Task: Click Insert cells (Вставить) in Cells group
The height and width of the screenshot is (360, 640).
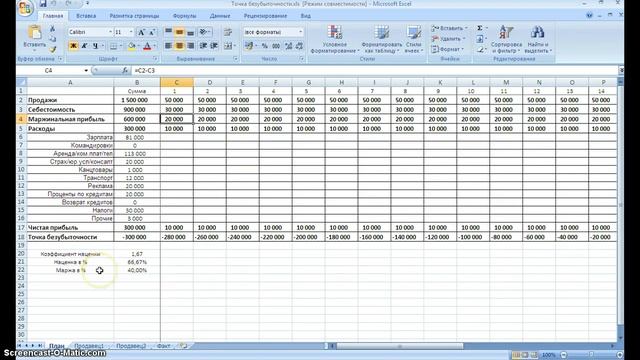Action: [x=449, y=28]
